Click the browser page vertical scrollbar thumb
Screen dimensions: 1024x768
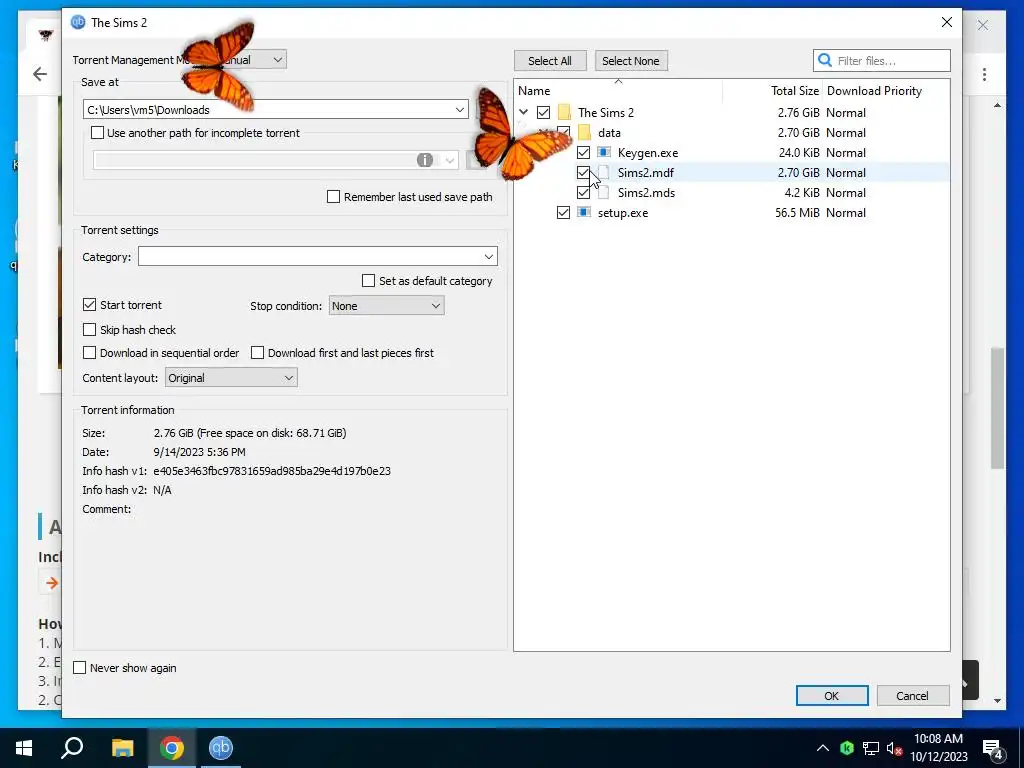click(x=997, y=408)
